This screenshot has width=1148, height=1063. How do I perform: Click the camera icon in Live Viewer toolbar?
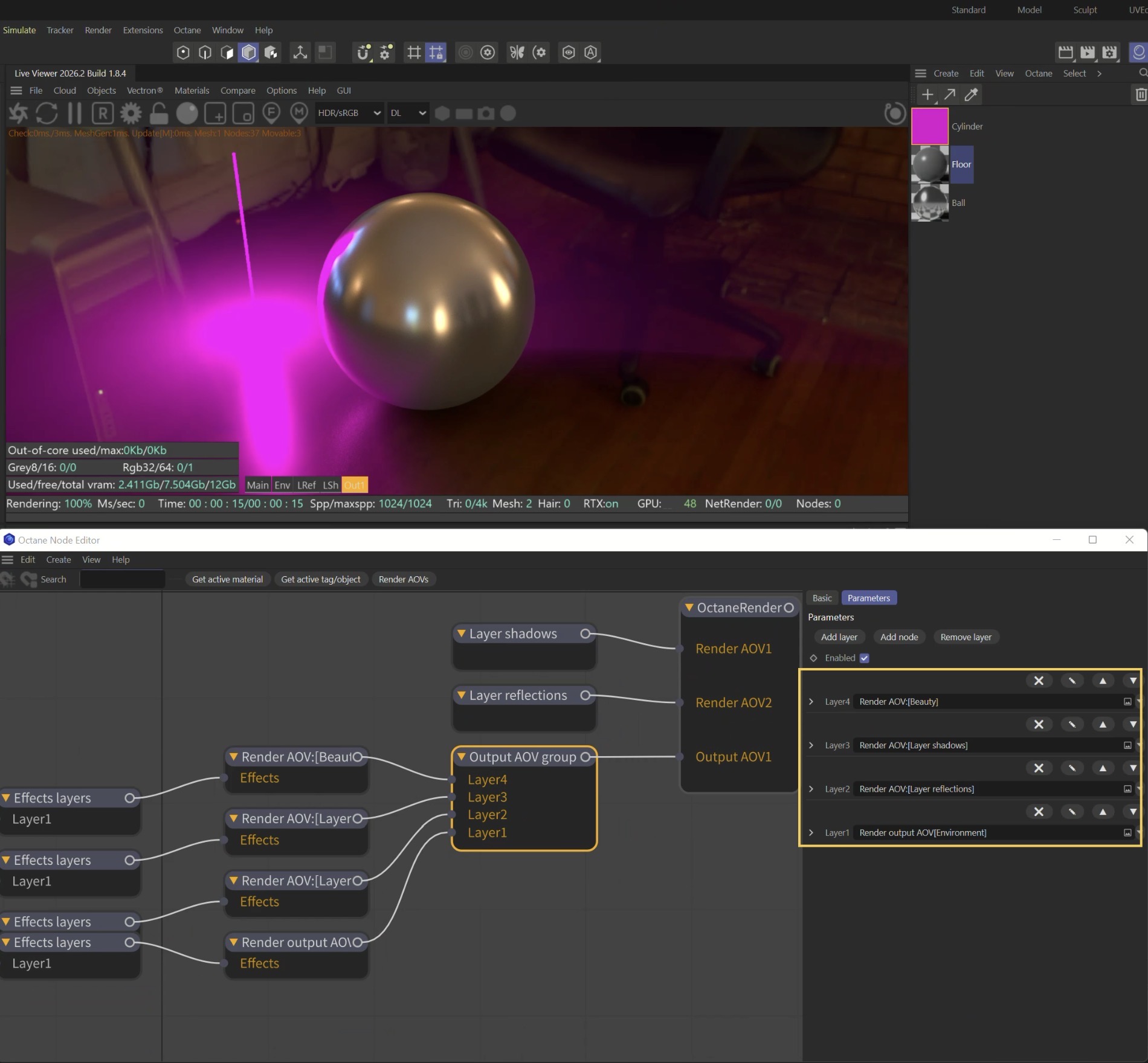pos(486,113)
